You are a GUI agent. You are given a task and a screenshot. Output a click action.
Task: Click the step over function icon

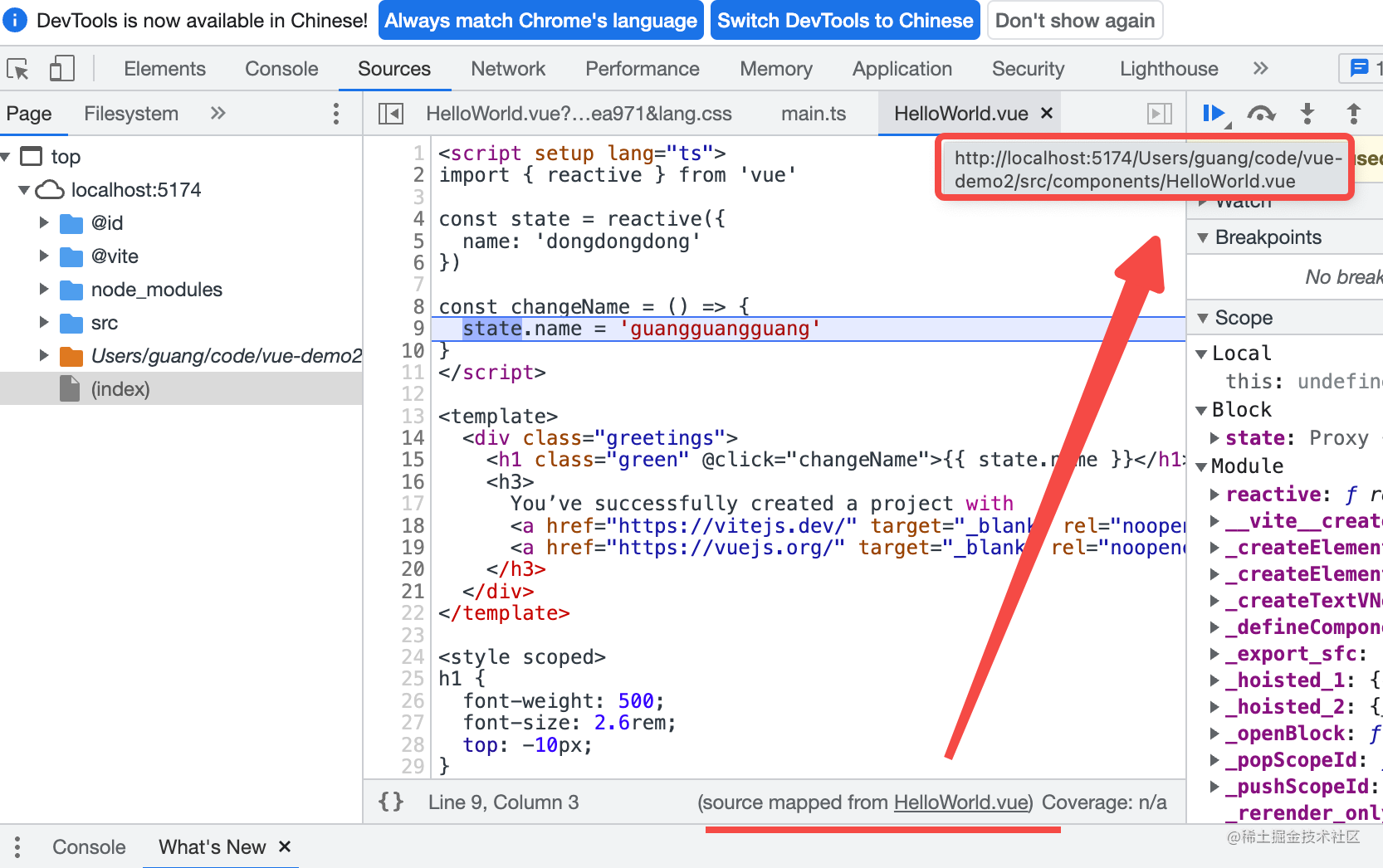click(1261, 114)
